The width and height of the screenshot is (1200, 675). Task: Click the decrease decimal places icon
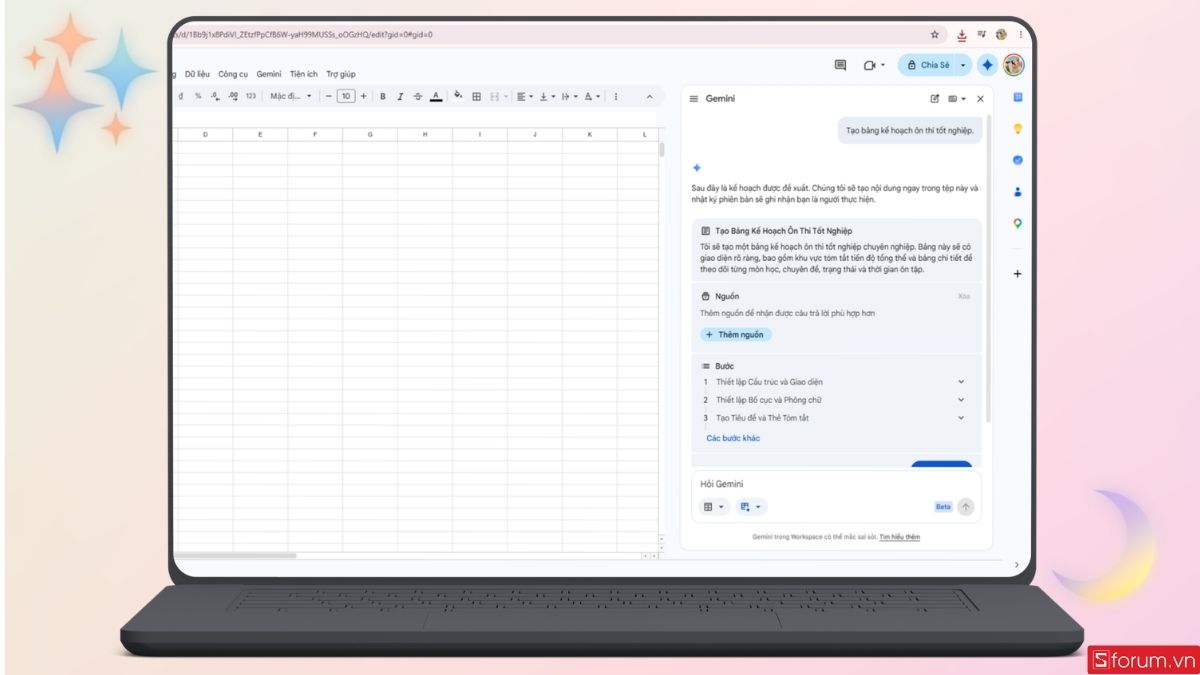tap(215, 96)
